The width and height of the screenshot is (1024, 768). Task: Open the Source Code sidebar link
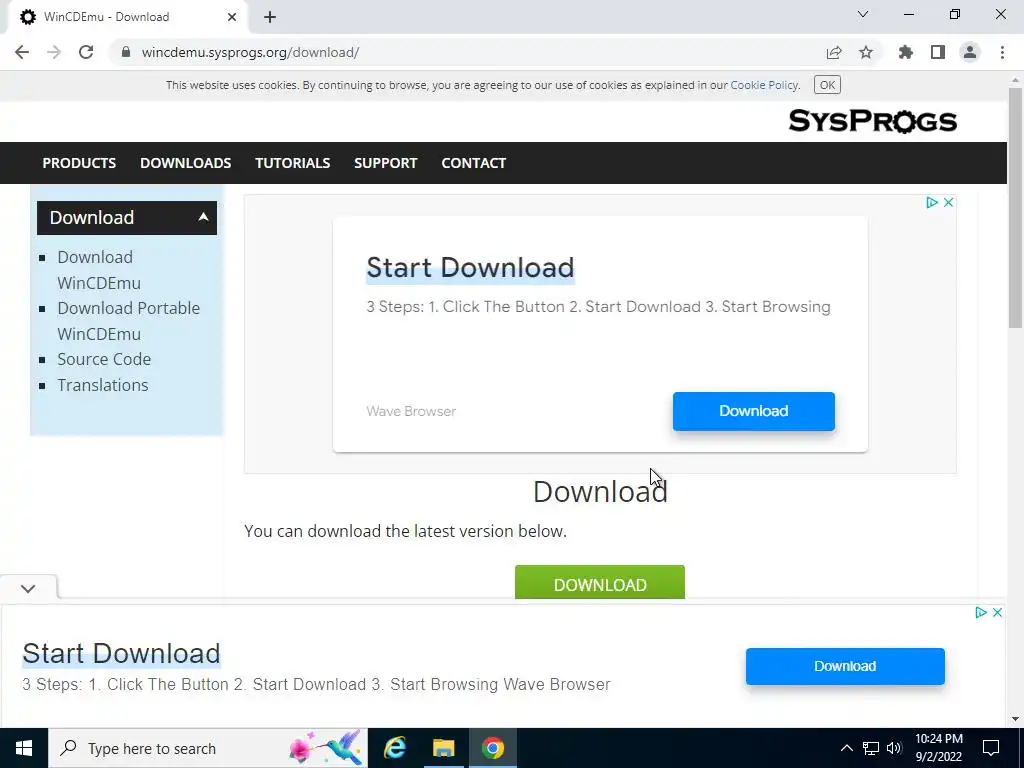click(104, 359)
